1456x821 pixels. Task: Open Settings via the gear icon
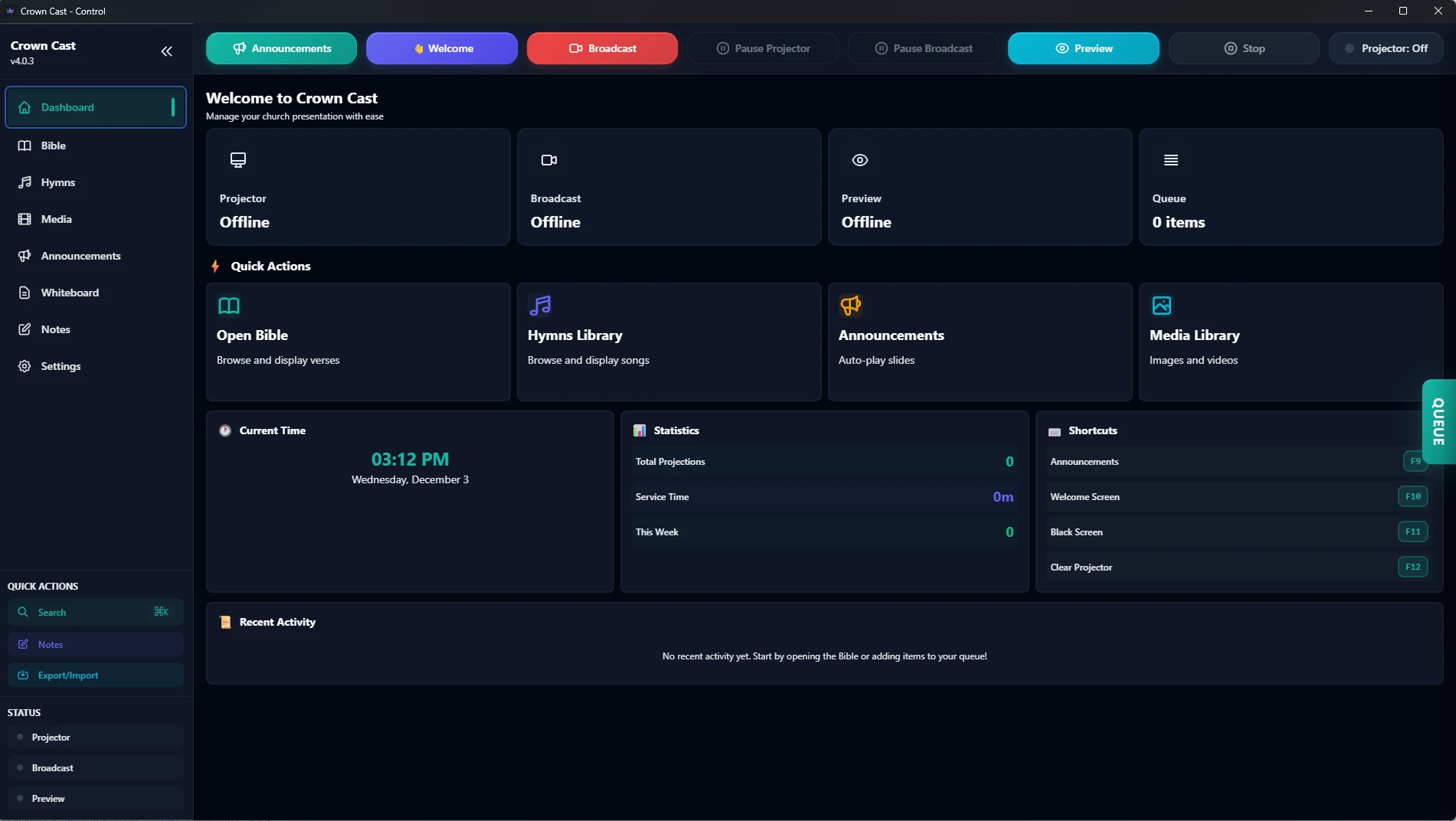(x=24, y=366)
